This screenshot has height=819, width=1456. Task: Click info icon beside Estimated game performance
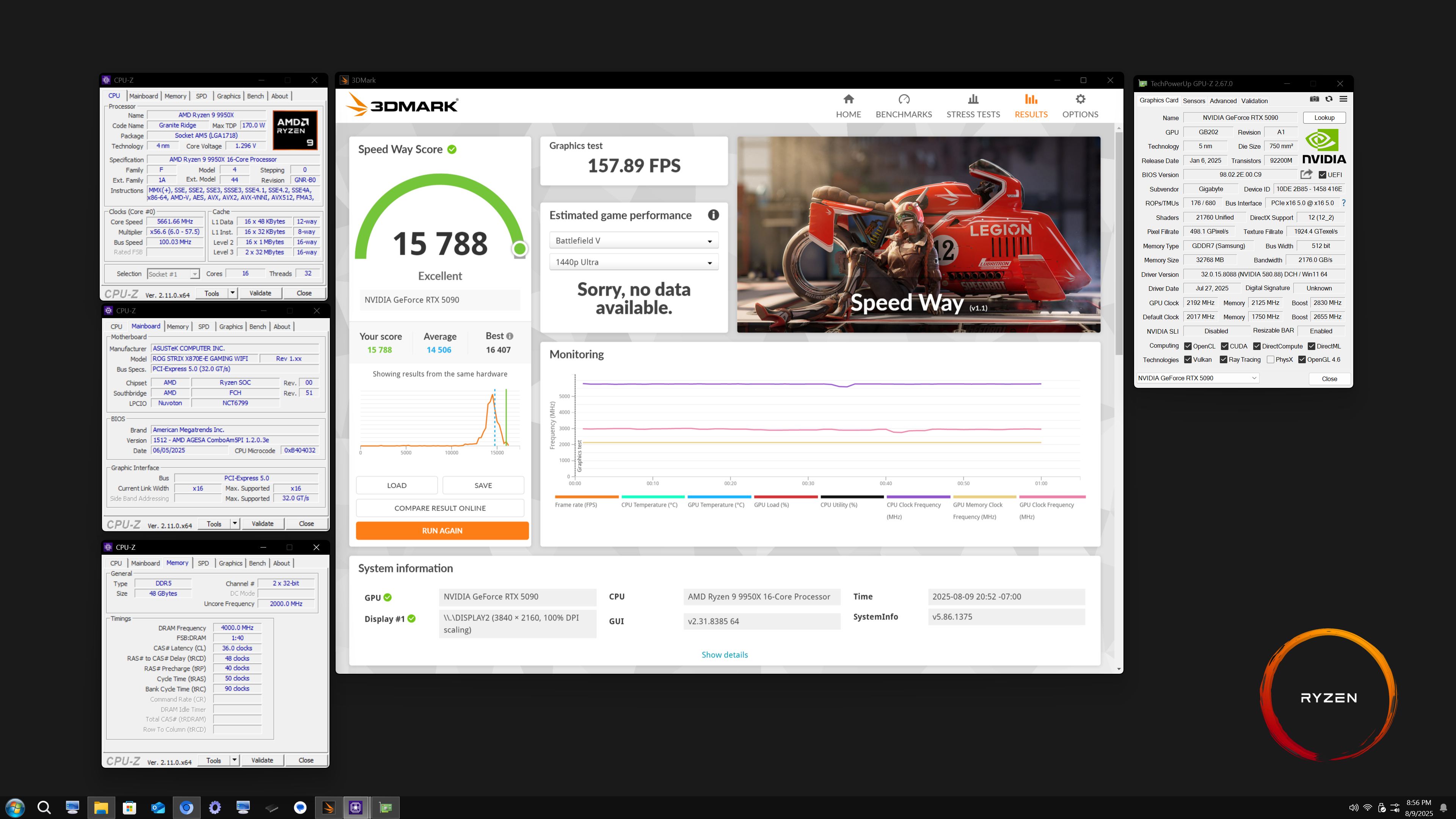(x=713, y=215)
